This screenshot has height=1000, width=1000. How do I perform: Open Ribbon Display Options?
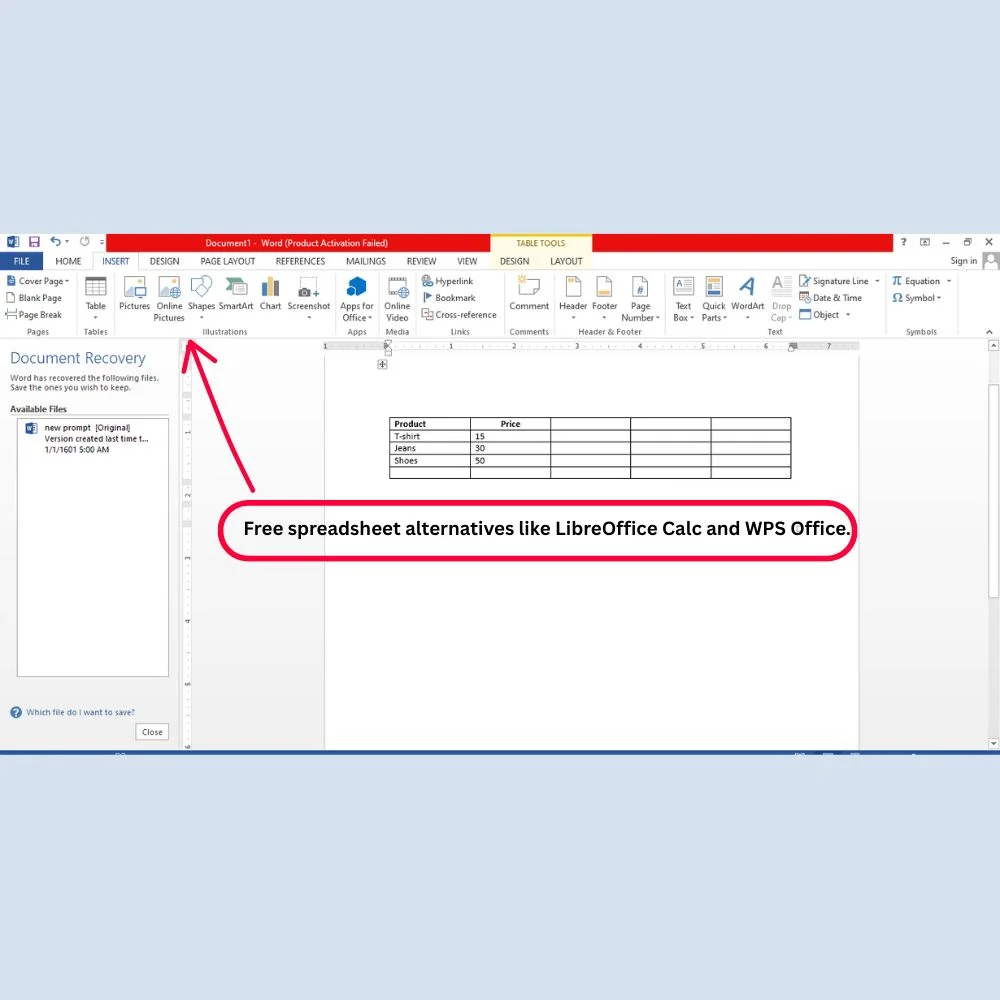tap(925, 242)
